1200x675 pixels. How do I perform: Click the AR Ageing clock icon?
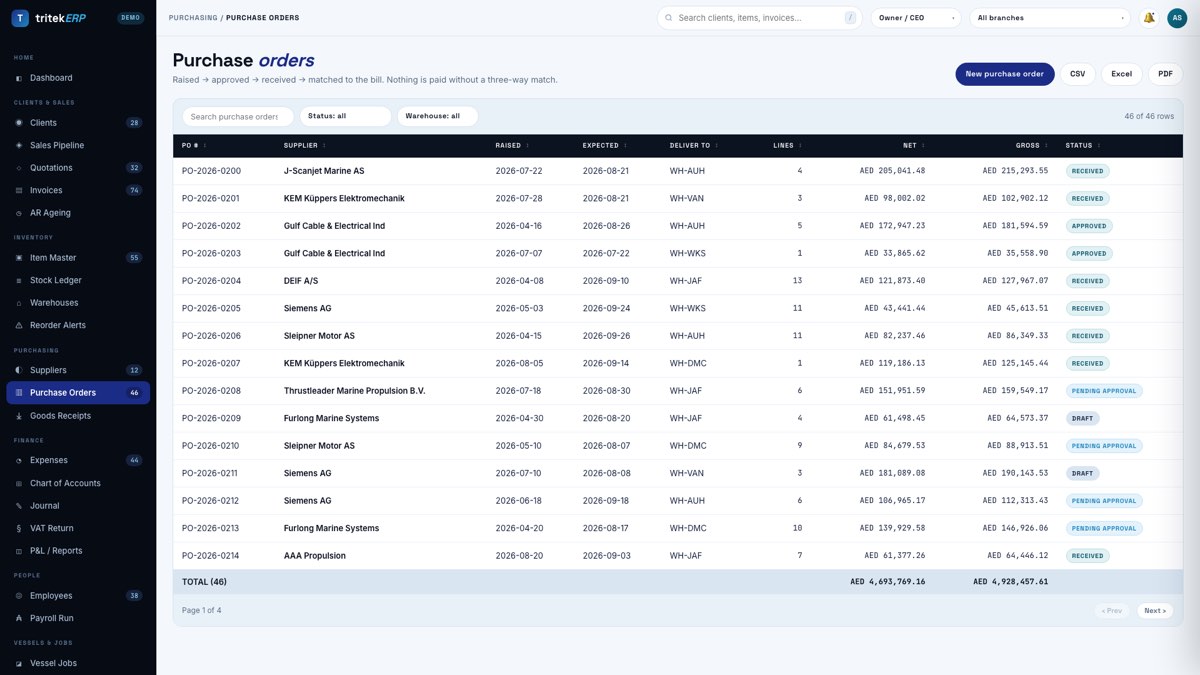19,213
